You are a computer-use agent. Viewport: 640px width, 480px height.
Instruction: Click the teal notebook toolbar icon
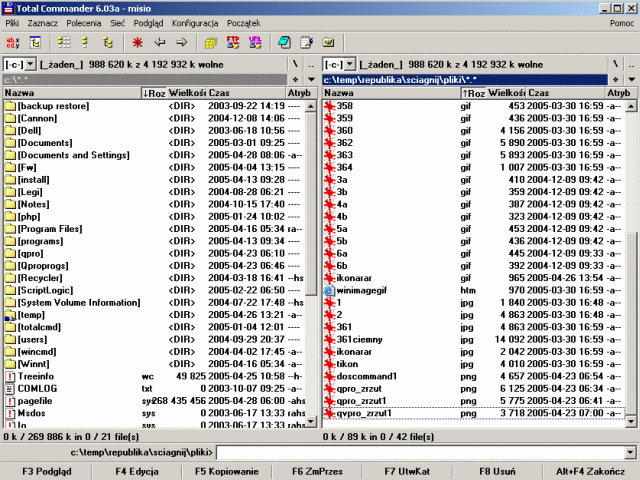[284, 42]
